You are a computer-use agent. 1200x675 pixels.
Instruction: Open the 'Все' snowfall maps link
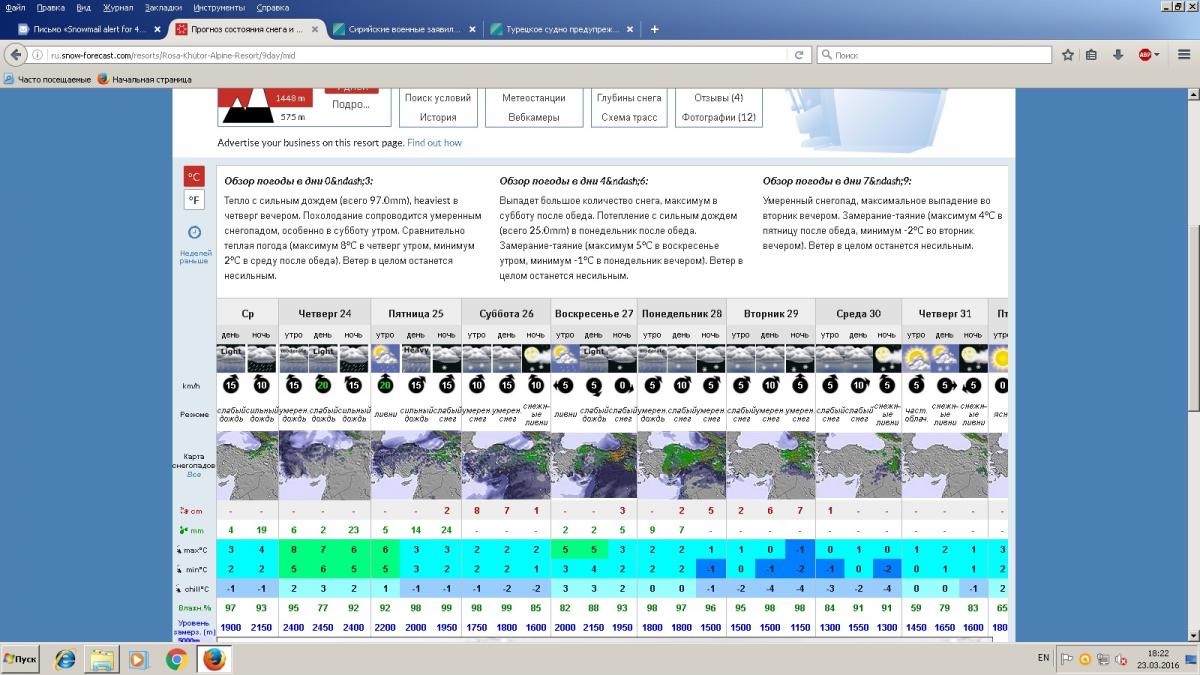(x=194, y=474)
